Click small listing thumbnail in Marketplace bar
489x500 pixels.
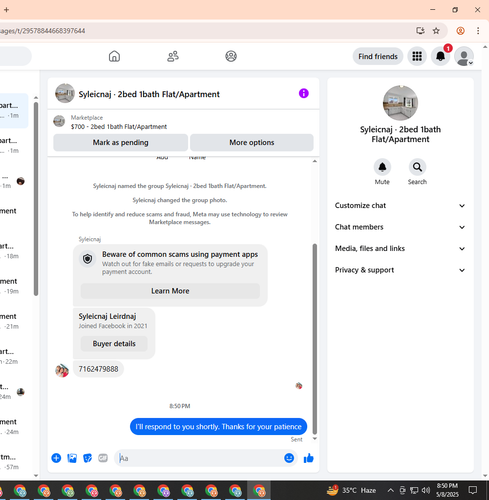point(59,121)
